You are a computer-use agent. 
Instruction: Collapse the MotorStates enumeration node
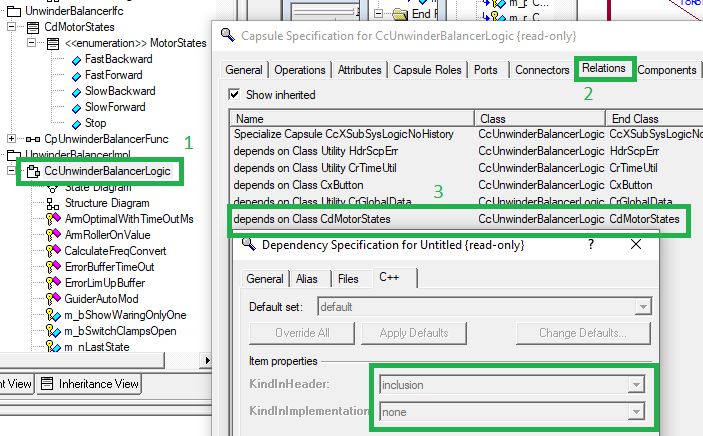click(31, 43)
